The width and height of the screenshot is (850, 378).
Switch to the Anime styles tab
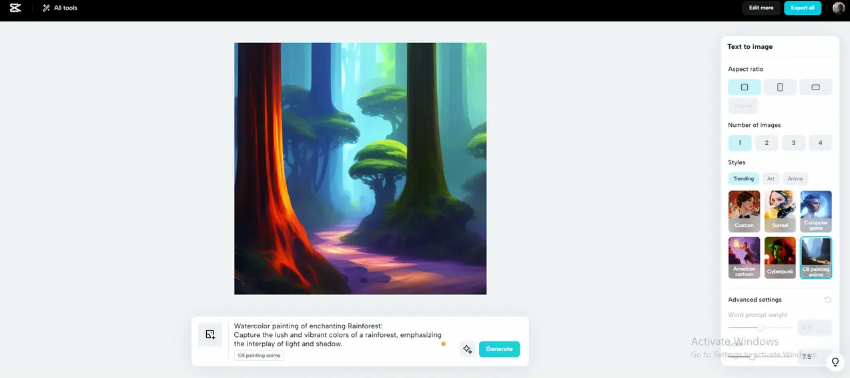795,178
